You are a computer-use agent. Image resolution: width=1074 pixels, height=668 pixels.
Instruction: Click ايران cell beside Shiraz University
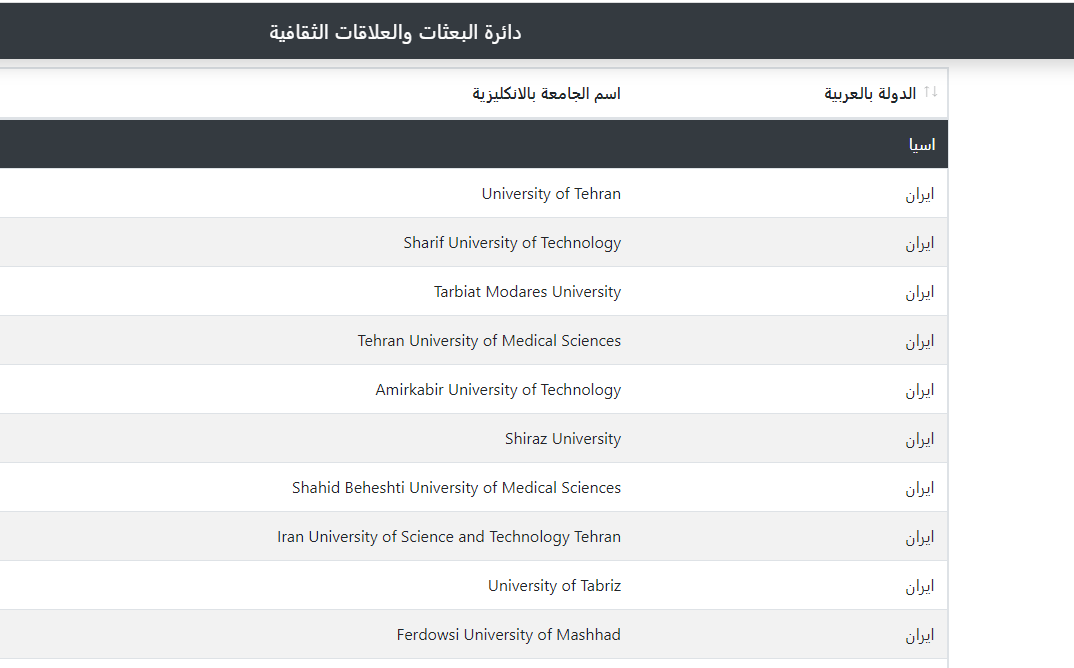pyautogui.click(x=919, y=439)
